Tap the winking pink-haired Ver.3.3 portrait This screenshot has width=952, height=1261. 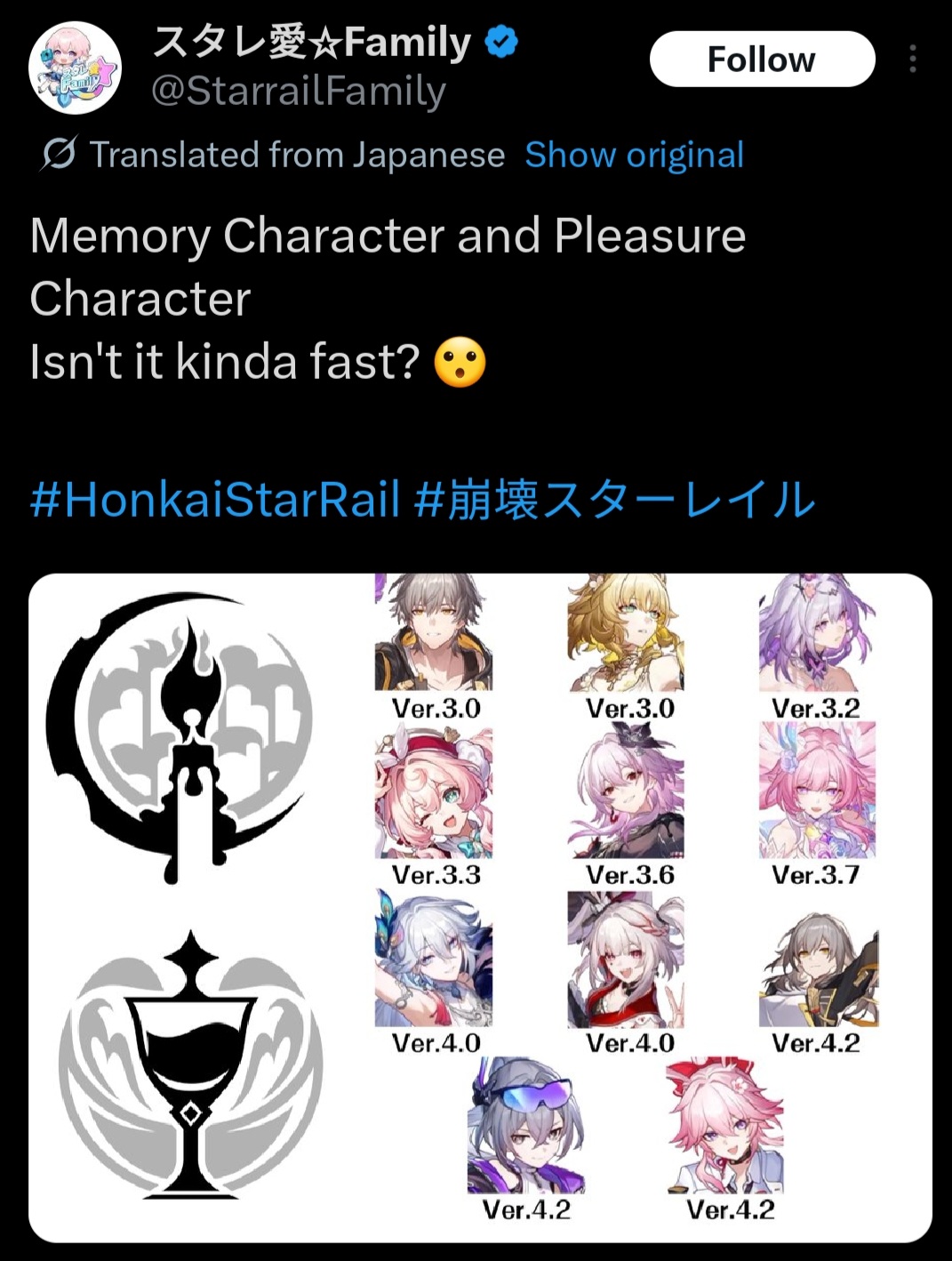[x=433, y=791]
